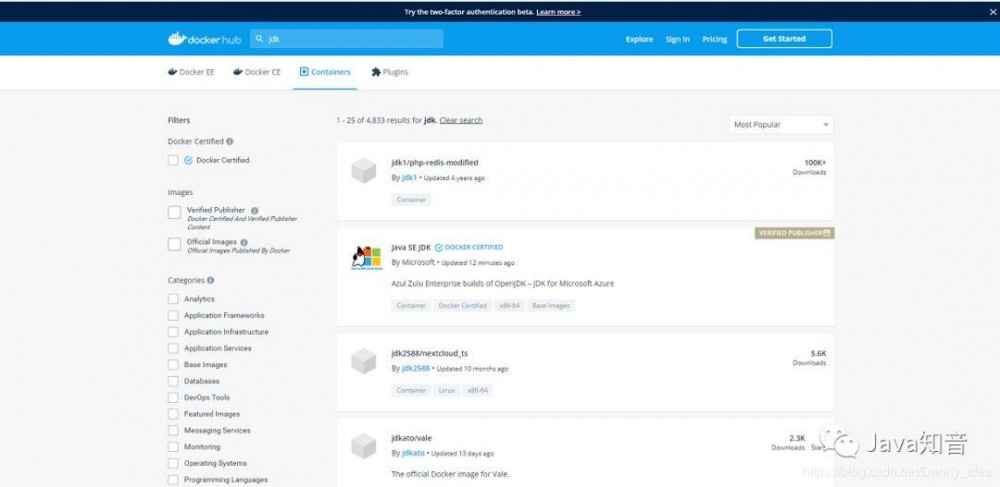The image size is (1000, 487).
Task: Open the jdkato/vale result
Action: (x=411, y=439)
